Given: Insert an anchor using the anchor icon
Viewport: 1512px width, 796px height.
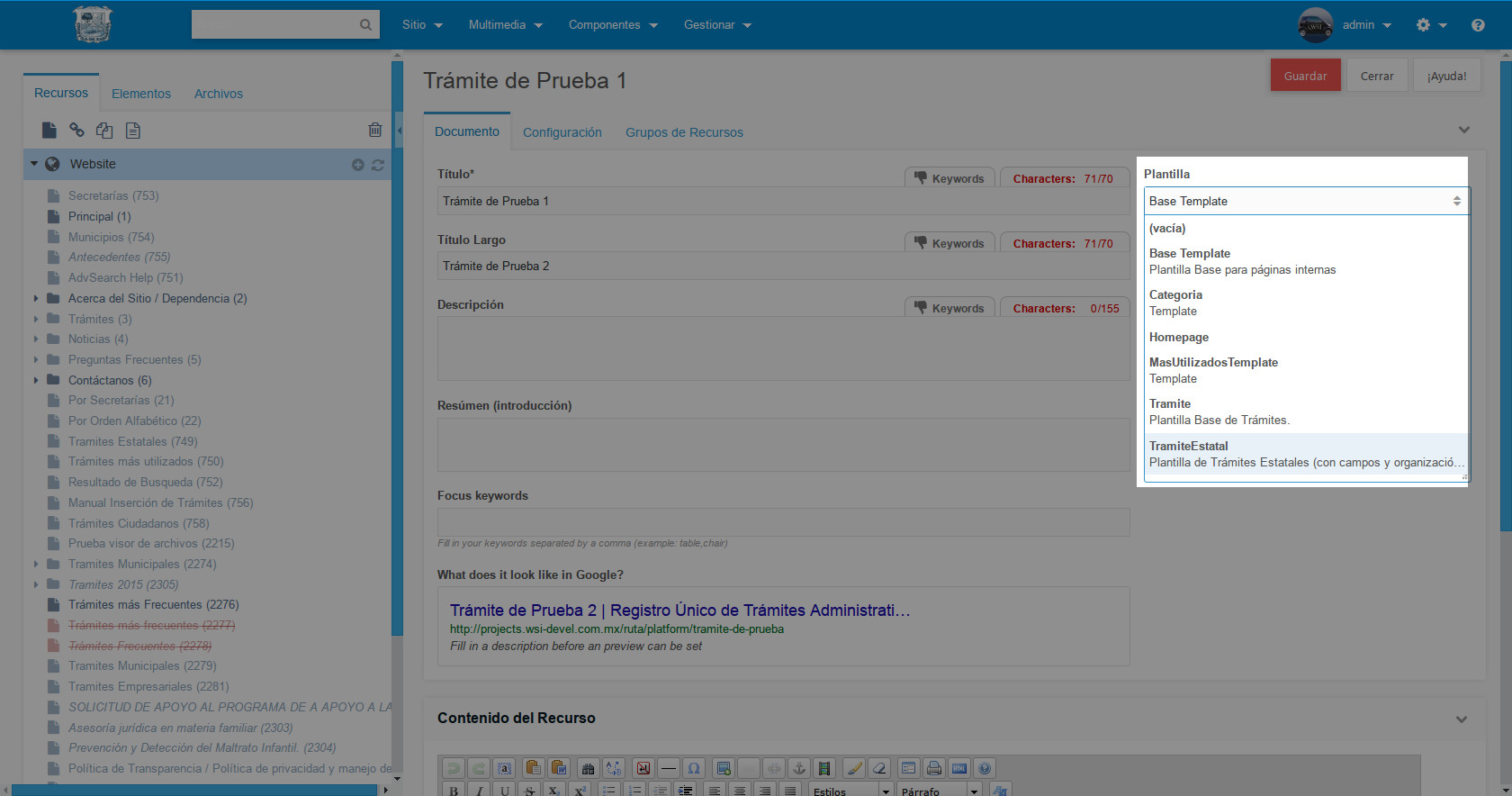Looking at the screenshot, I should 798,768.
